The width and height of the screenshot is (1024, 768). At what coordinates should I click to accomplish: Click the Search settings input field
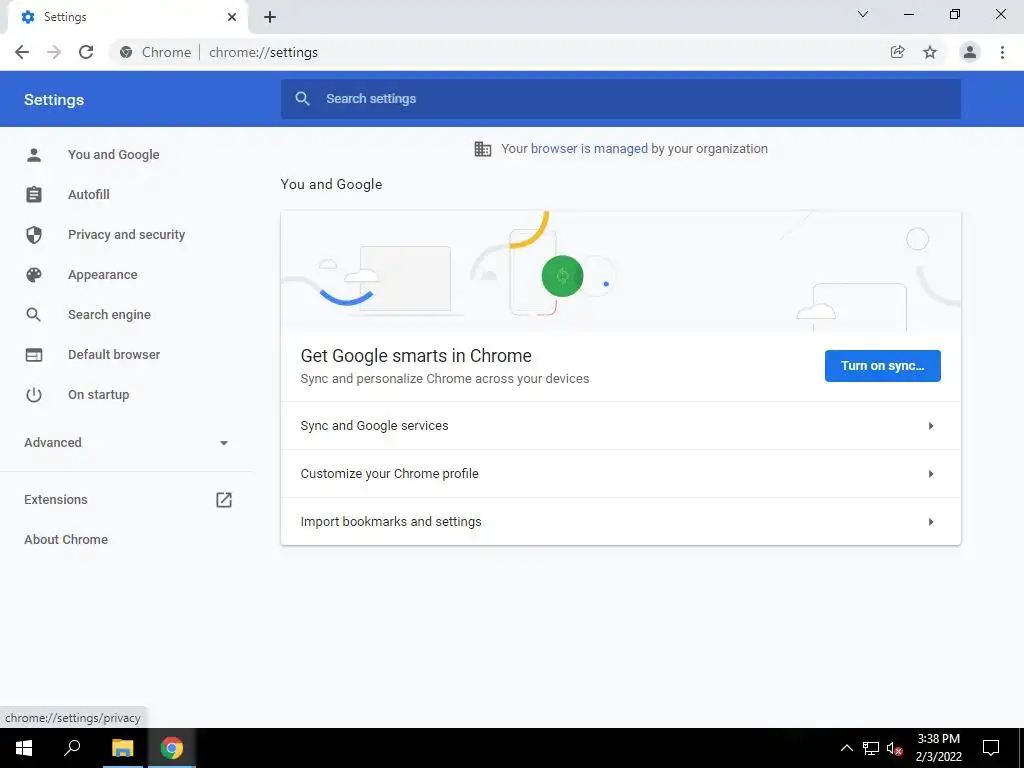[x=620, y=99]
